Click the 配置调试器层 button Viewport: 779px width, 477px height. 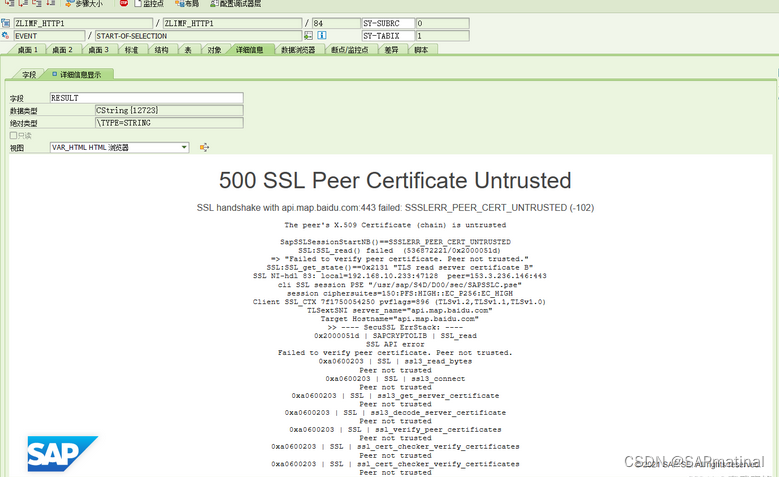pyautogui.click(x=235, y=3)
